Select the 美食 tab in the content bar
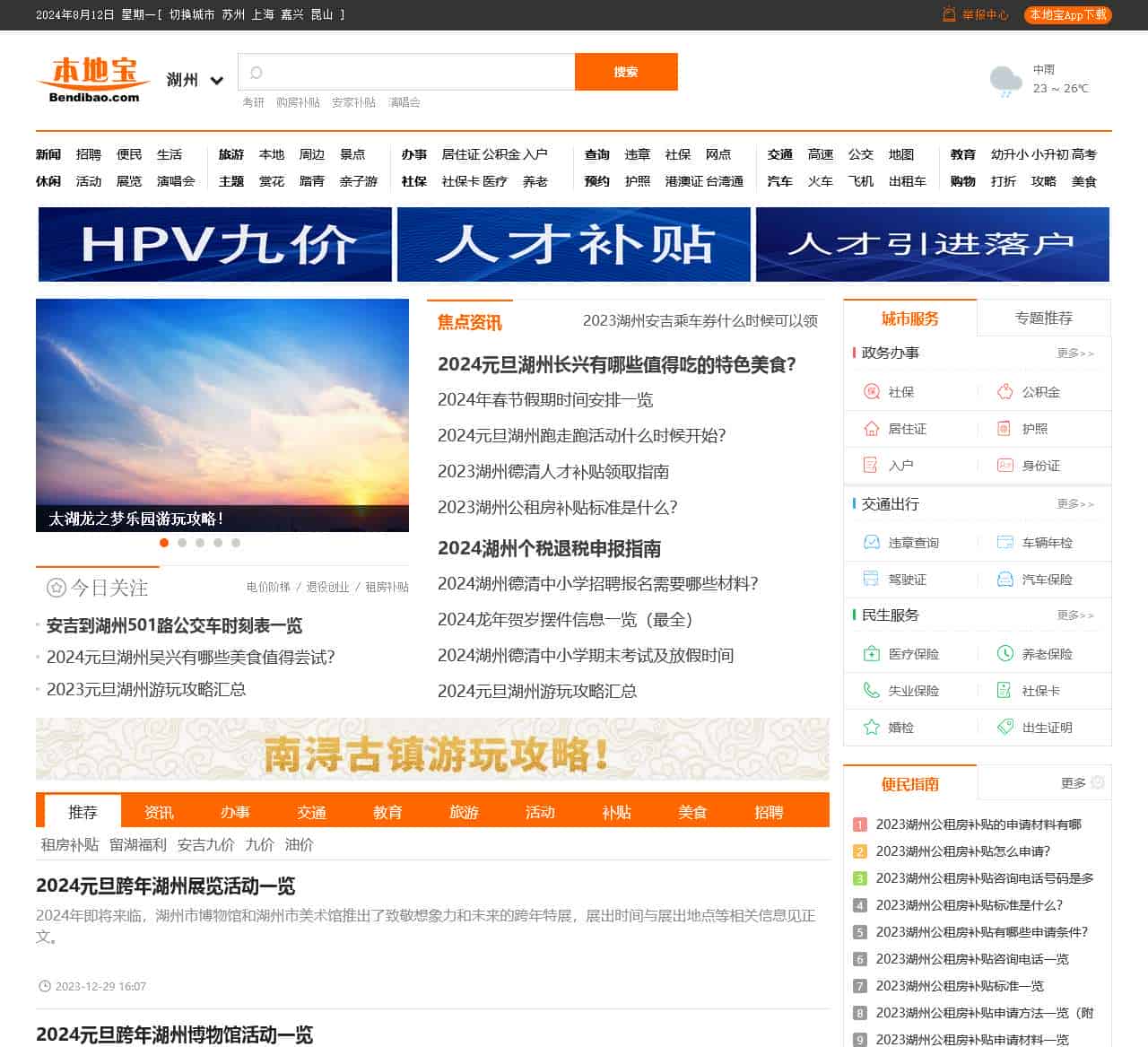 692,812
